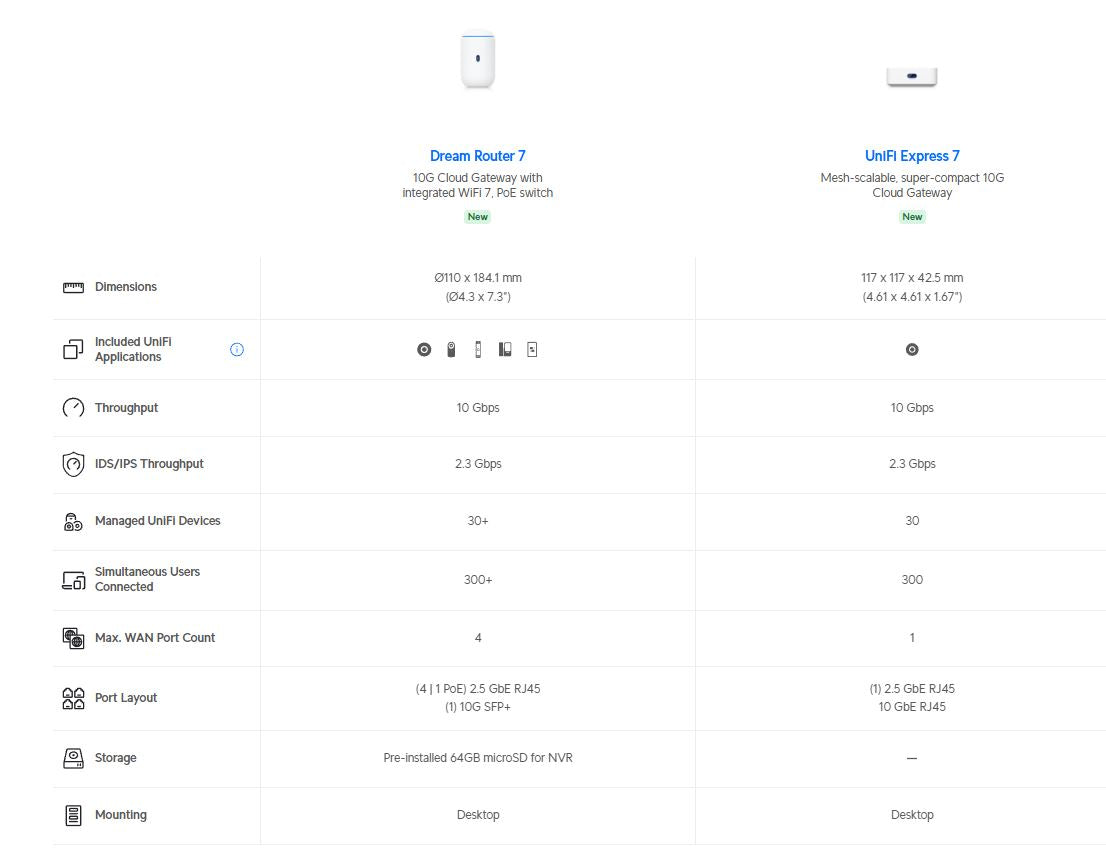Select the 'Dimensions' row label
This screenshot has width=1106, height=862.
click(126, 287)
